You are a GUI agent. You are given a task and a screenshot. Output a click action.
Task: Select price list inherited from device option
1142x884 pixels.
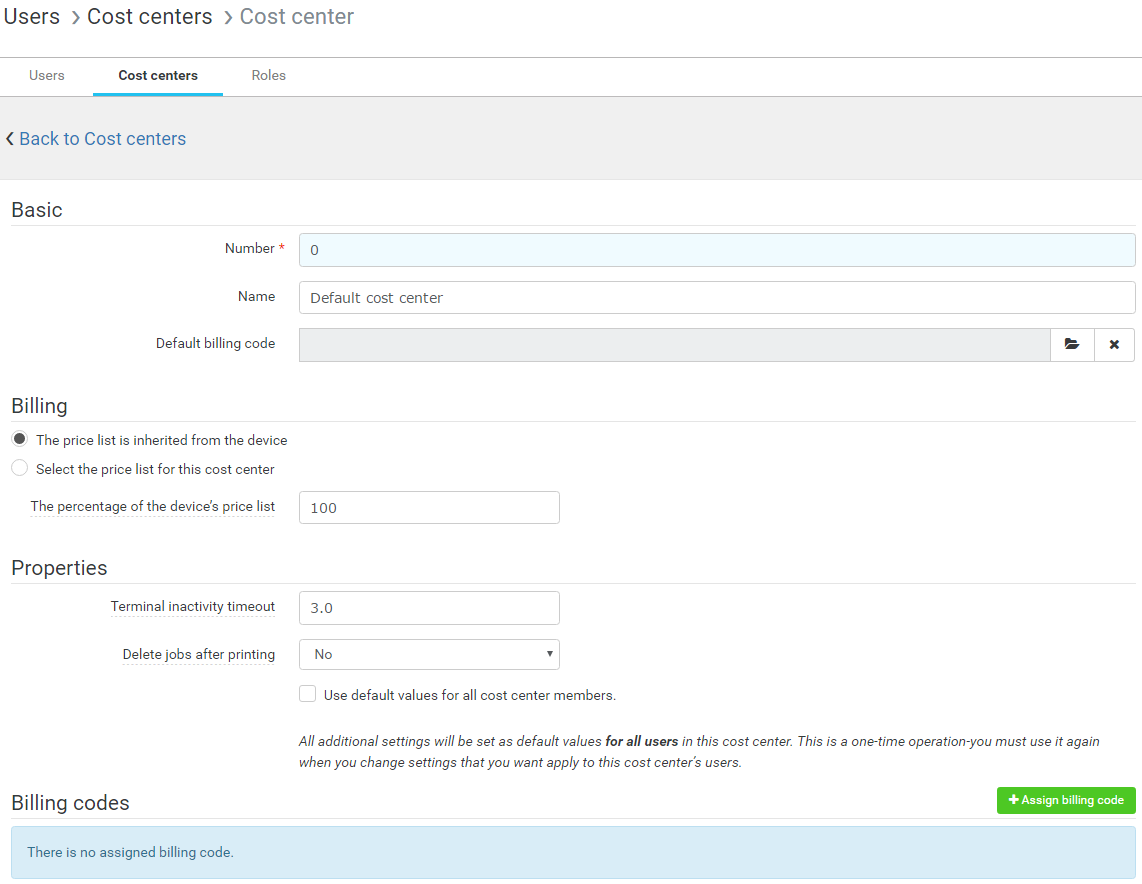click(20, 440)
